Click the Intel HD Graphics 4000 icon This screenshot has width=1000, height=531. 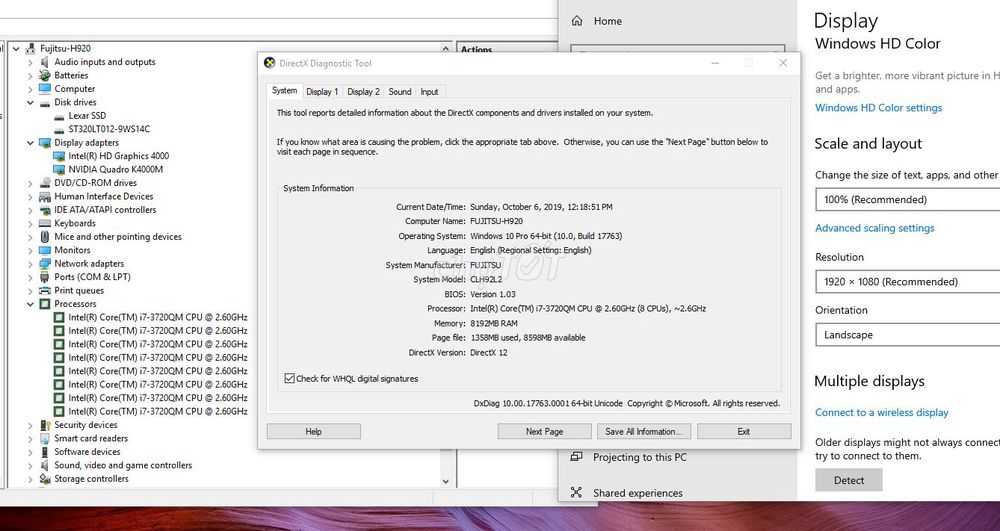pos(59,156)
